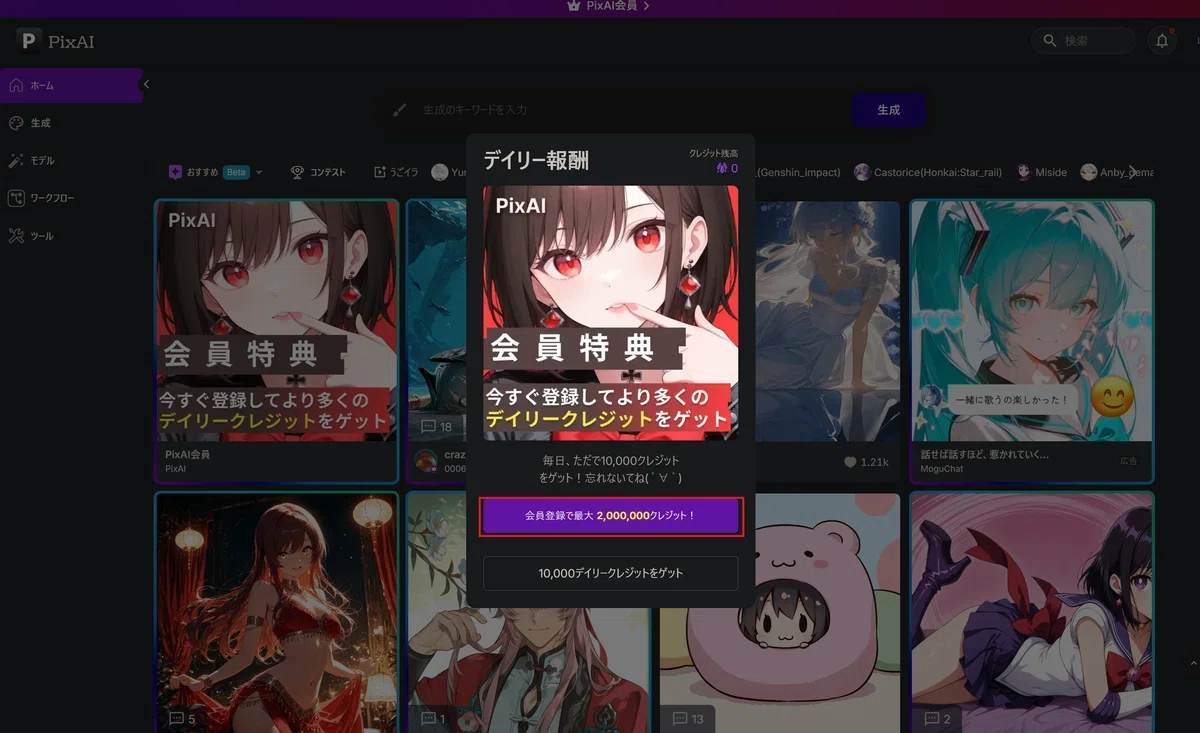The width and height of the screenshot is (1200, 733).
Task: Click the 生成のキーワードを入力 prompt field
Action: [615, 110]
